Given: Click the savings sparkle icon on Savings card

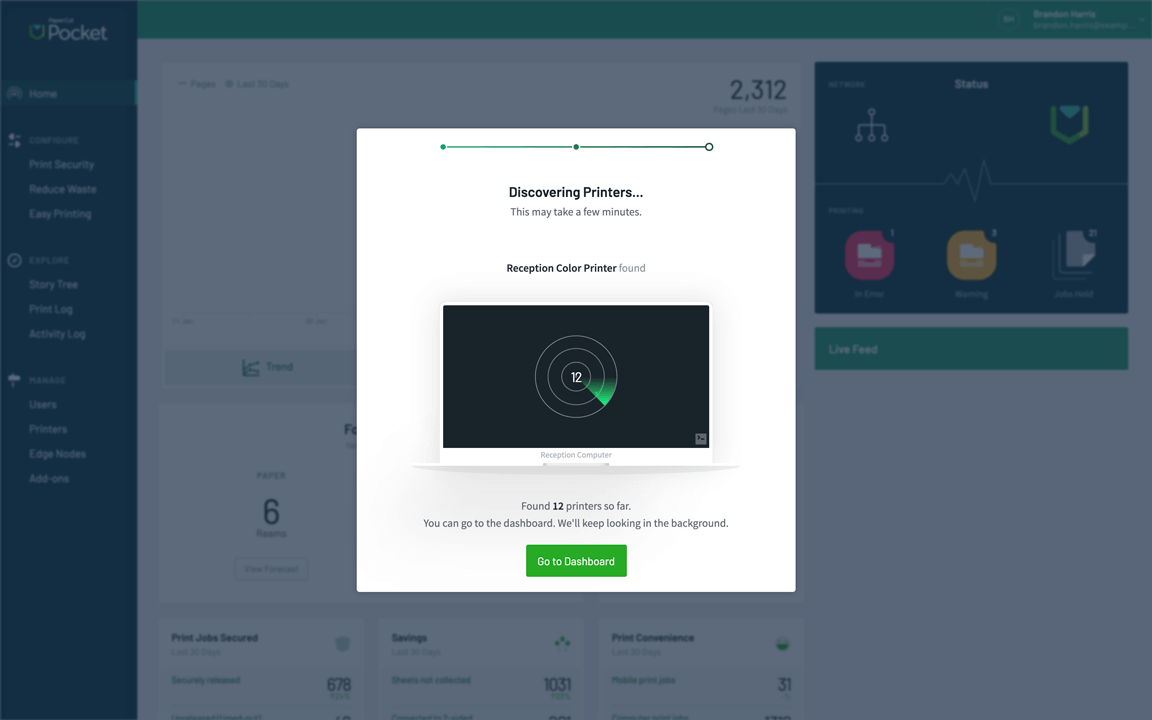Looking at the screenshot, I should pyautogui.click(x=562, y=643).
